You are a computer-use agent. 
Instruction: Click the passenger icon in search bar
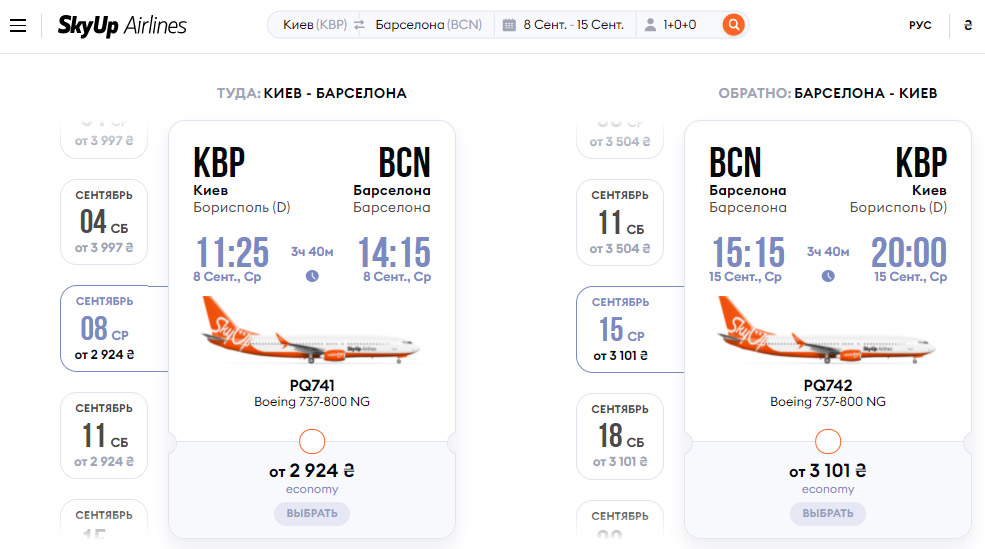[651, 25]
